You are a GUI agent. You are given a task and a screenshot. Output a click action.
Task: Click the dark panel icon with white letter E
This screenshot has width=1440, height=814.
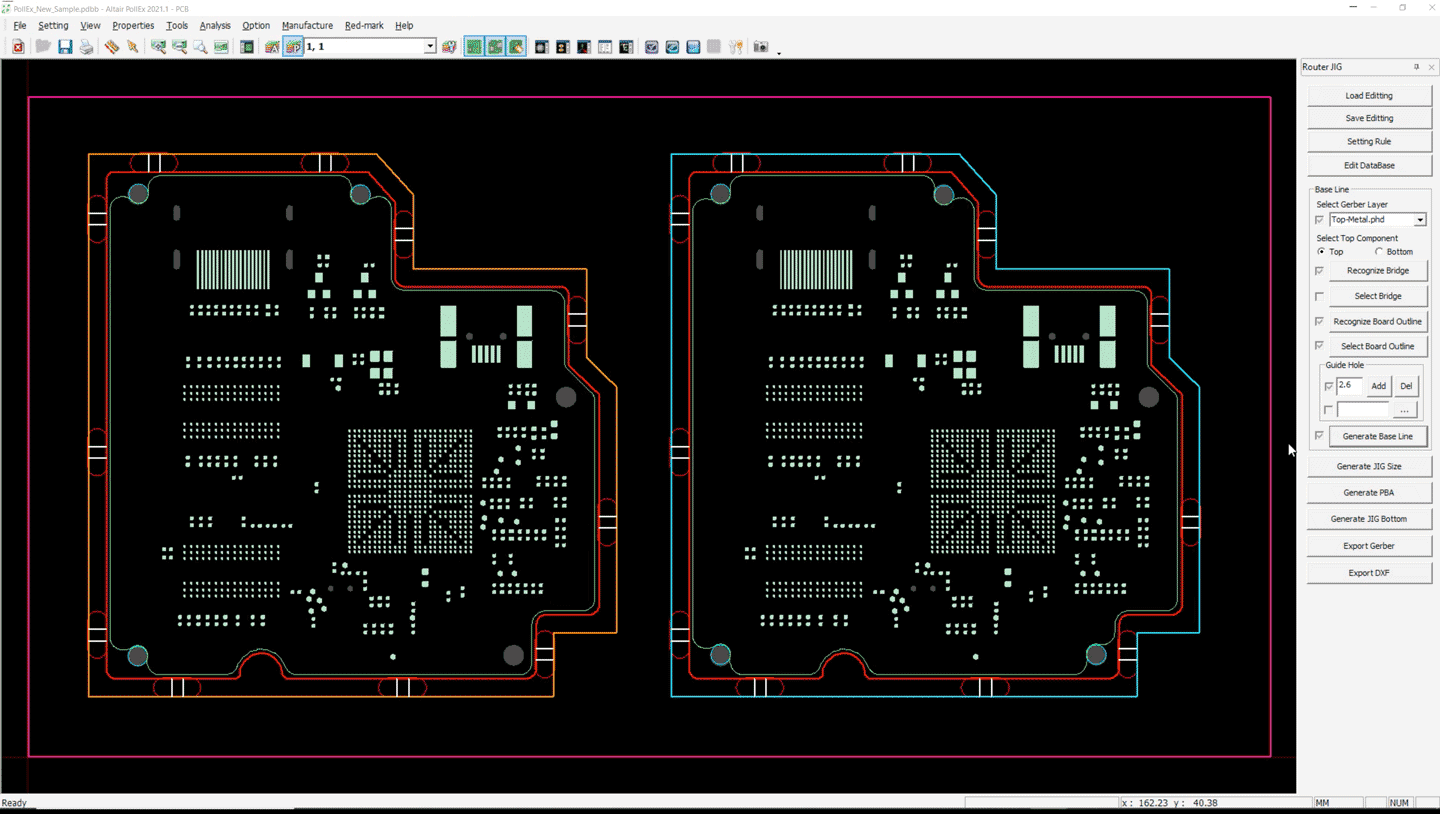626,47
